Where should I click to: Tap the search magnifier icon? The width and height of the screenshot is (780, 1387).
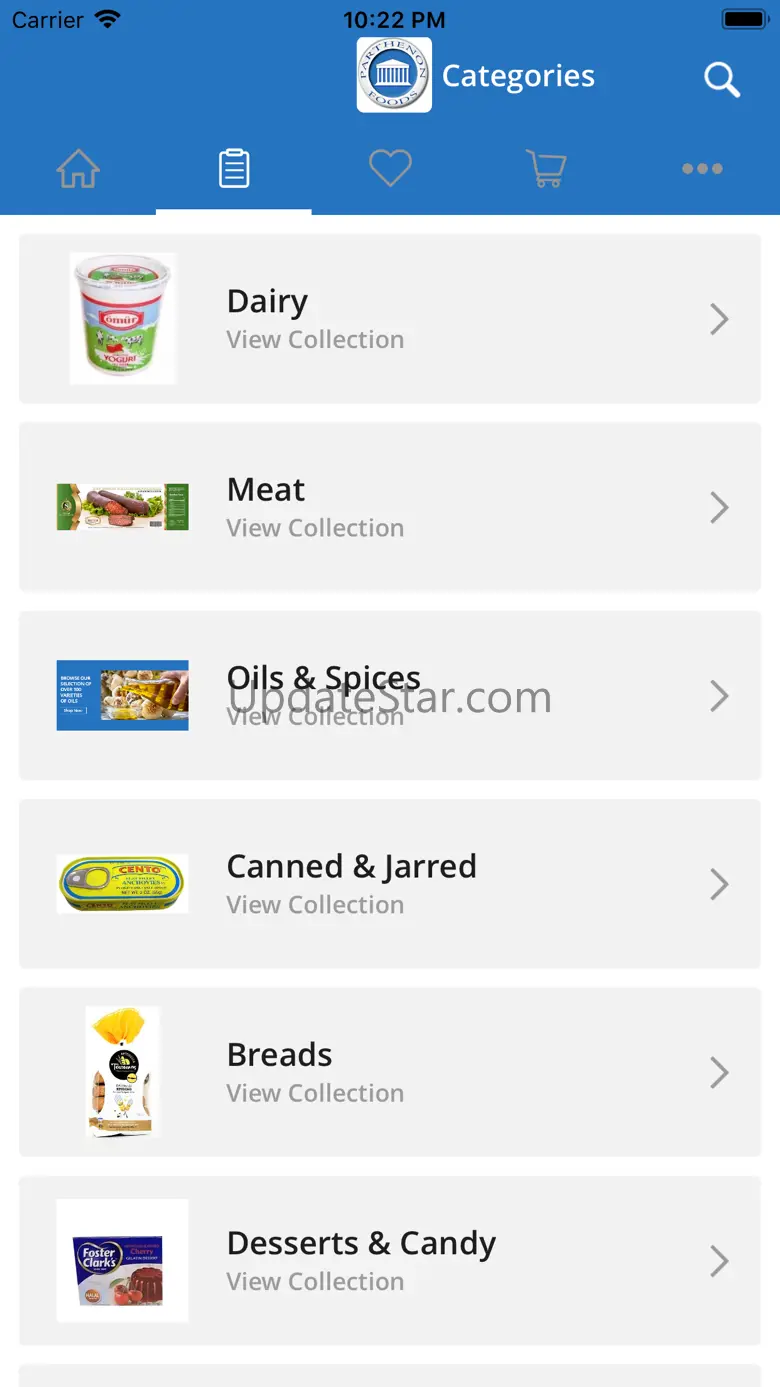click(x=721, y=79)
